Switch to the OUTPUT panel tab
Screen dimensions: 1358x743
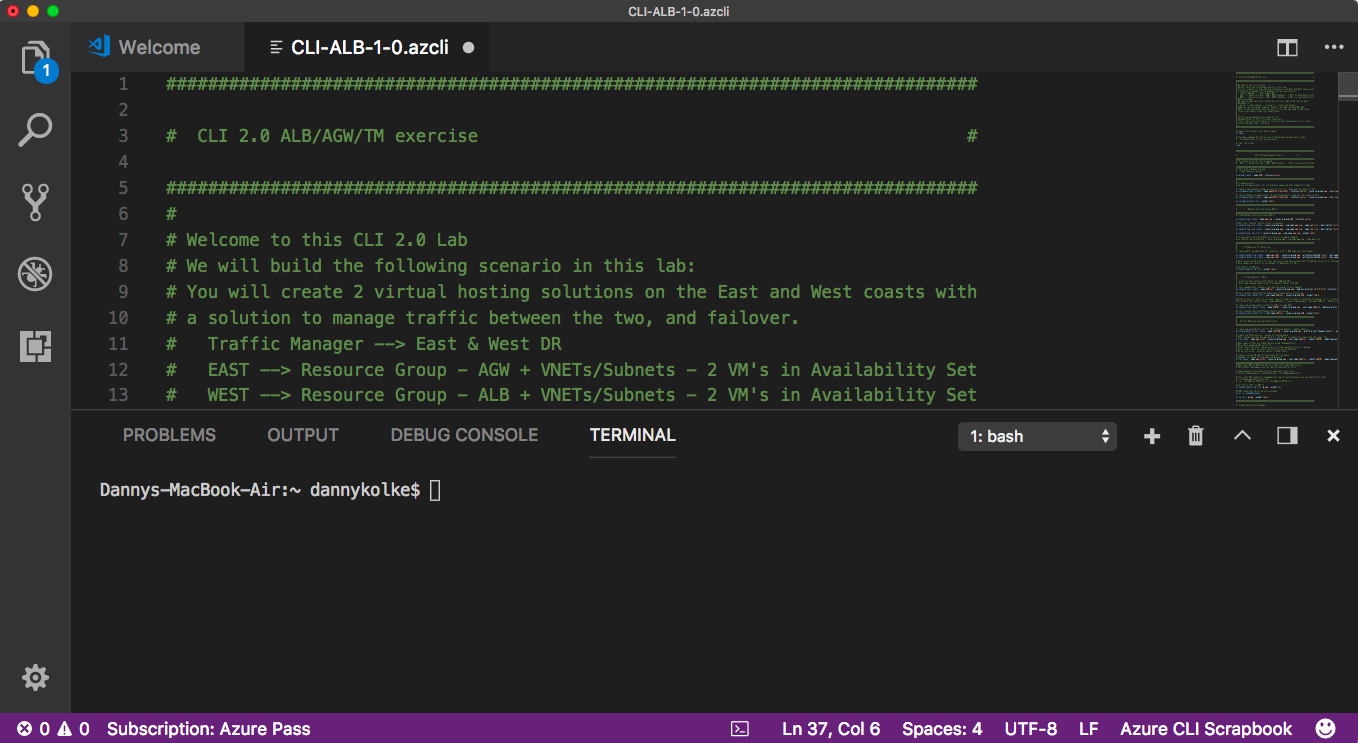tap(303, 435)
